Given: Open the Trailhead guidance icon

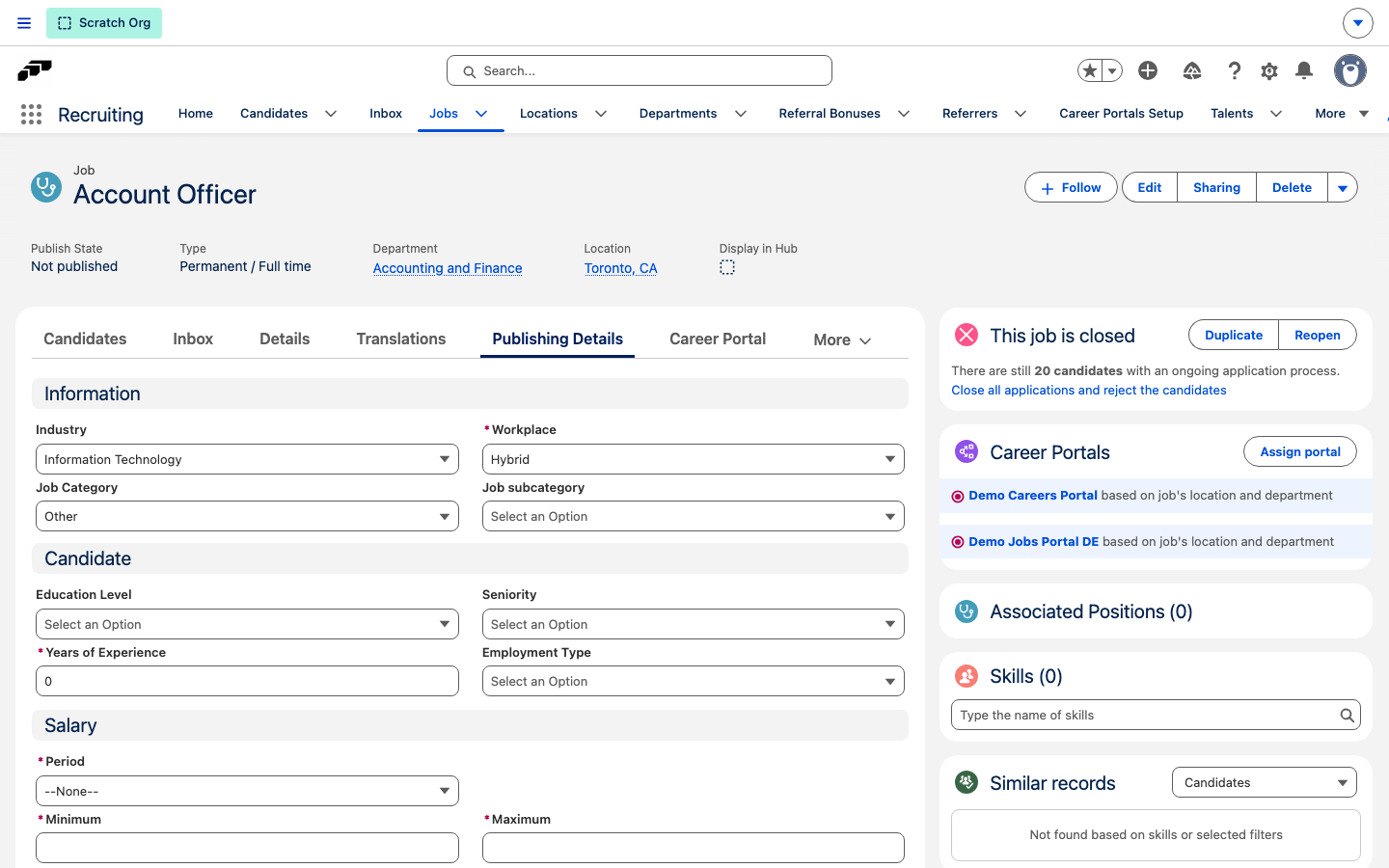Looking at the screenshot, I should coord(1192,70).
